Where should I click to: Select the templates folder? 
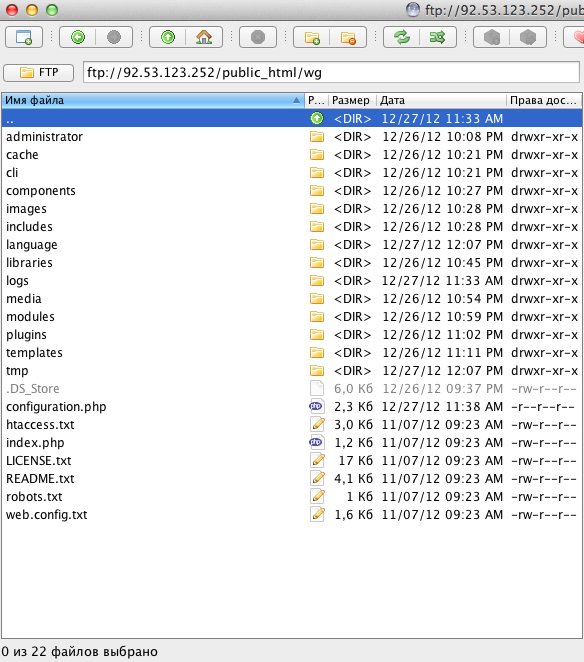pos(292,353)
